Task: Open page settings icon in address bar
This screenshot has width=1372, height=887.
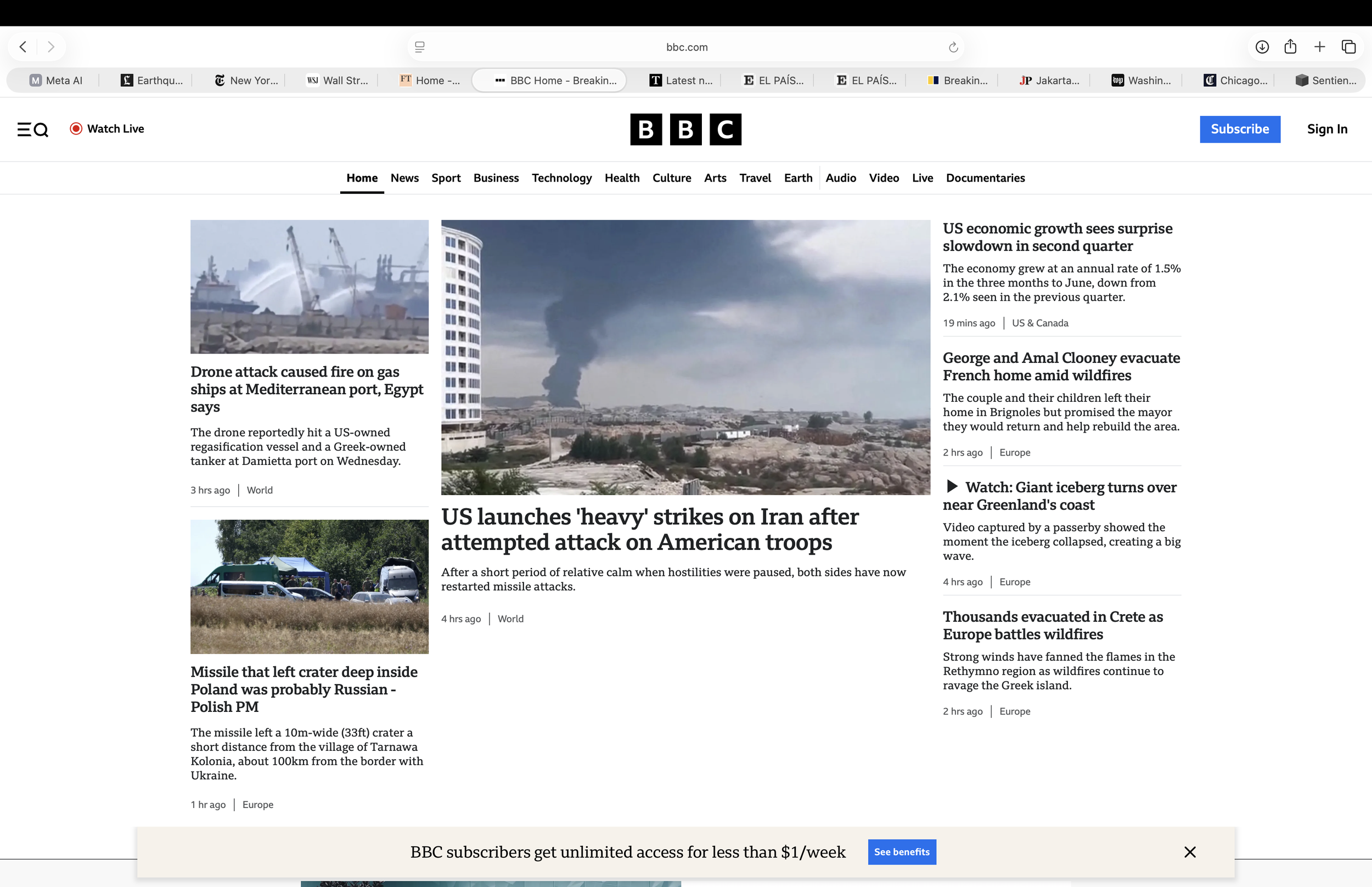Action: click(420, 47)
